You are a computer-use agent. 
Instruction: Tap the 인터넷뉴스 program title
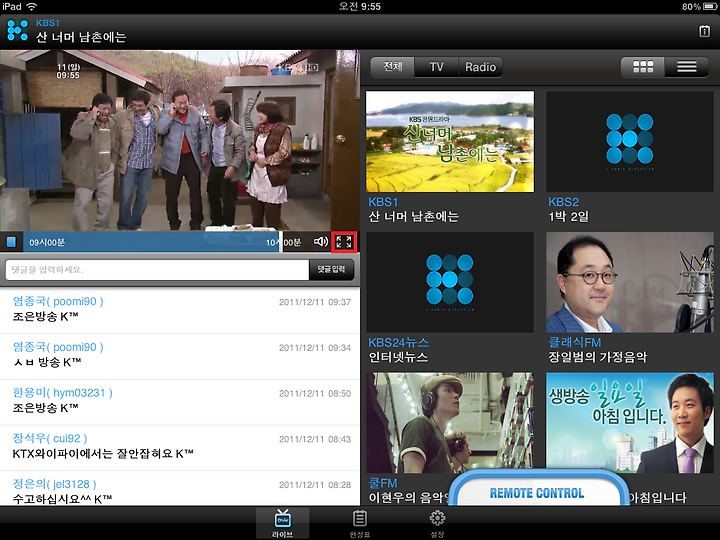pyautogui.click(x=398, y=357)
